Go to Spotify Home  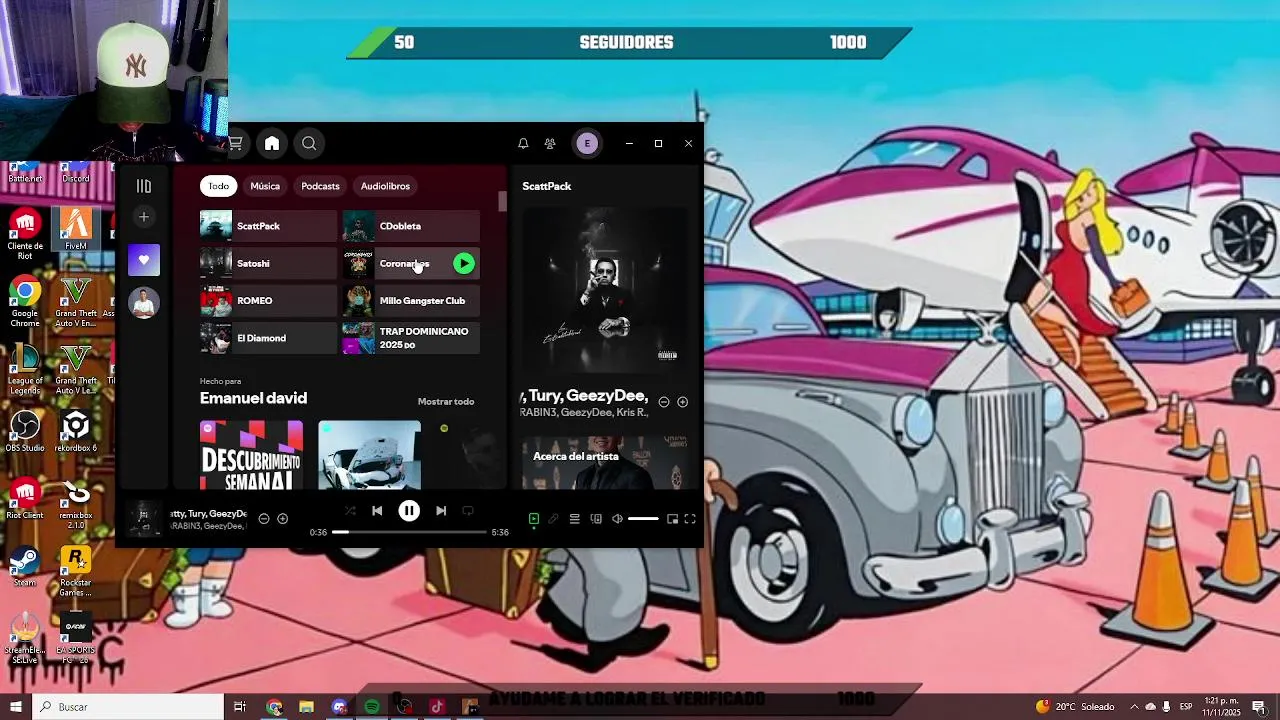click(x=272, y=143)
